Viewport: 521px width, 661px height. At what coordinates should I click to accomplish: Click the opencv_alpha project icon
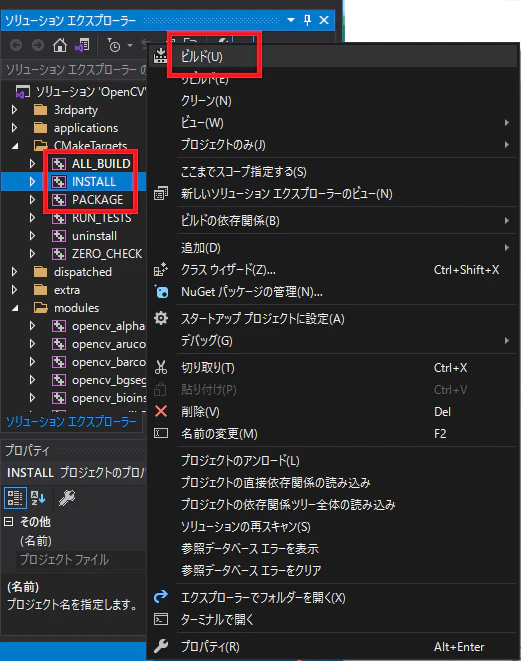tap(59, 326)
